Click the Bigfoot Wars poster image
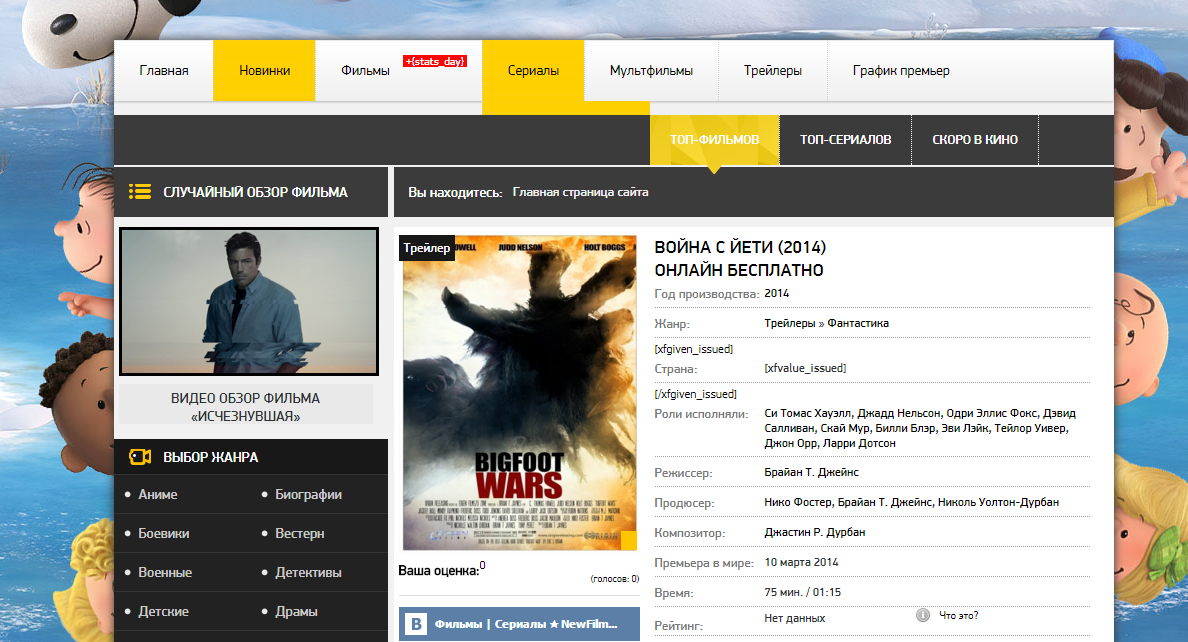Screen dimensions: 1188x642 (519, 393)
